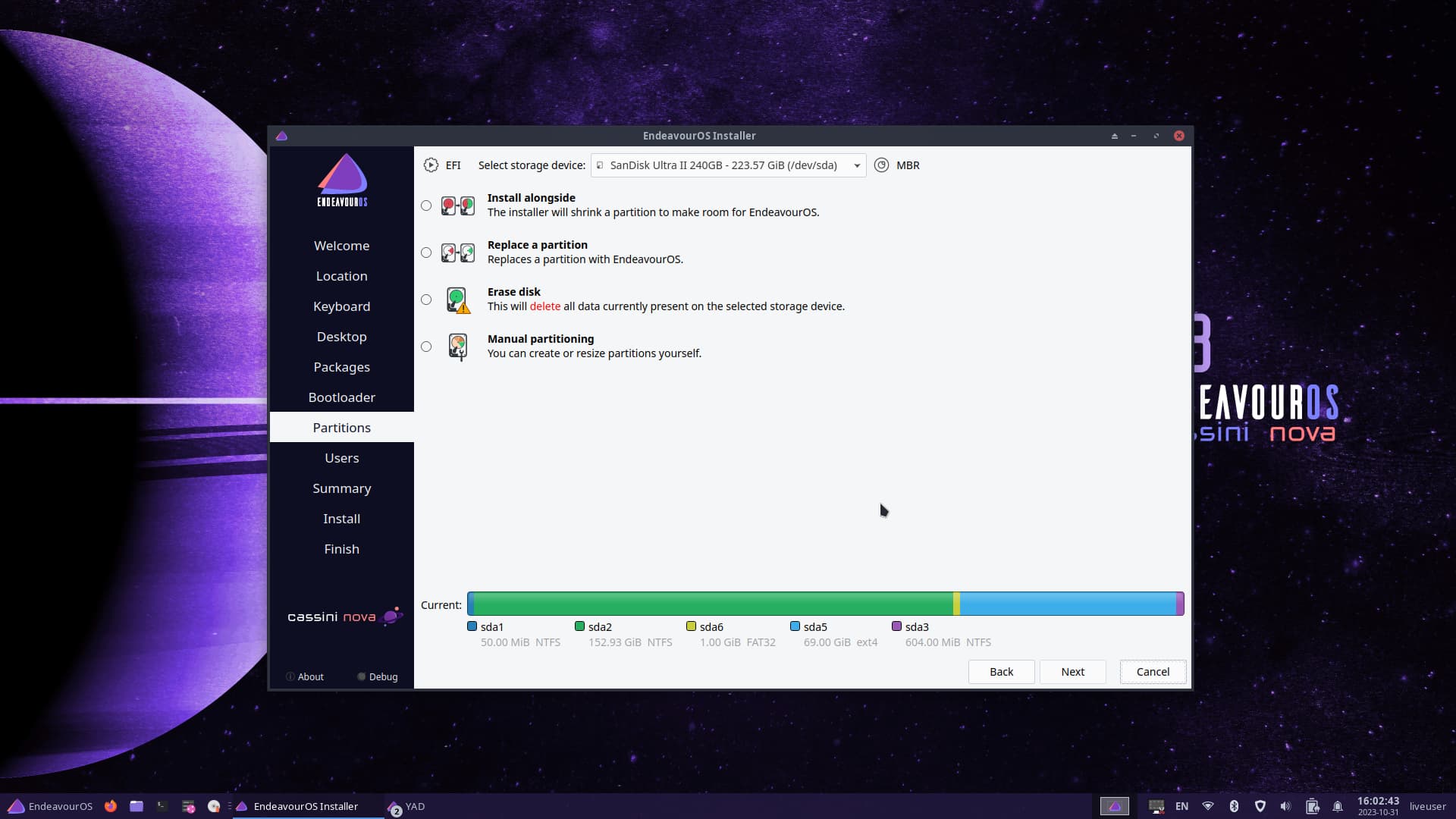Click the Next button
This screenshot has height=819, width=1456.
[1072, 672]
